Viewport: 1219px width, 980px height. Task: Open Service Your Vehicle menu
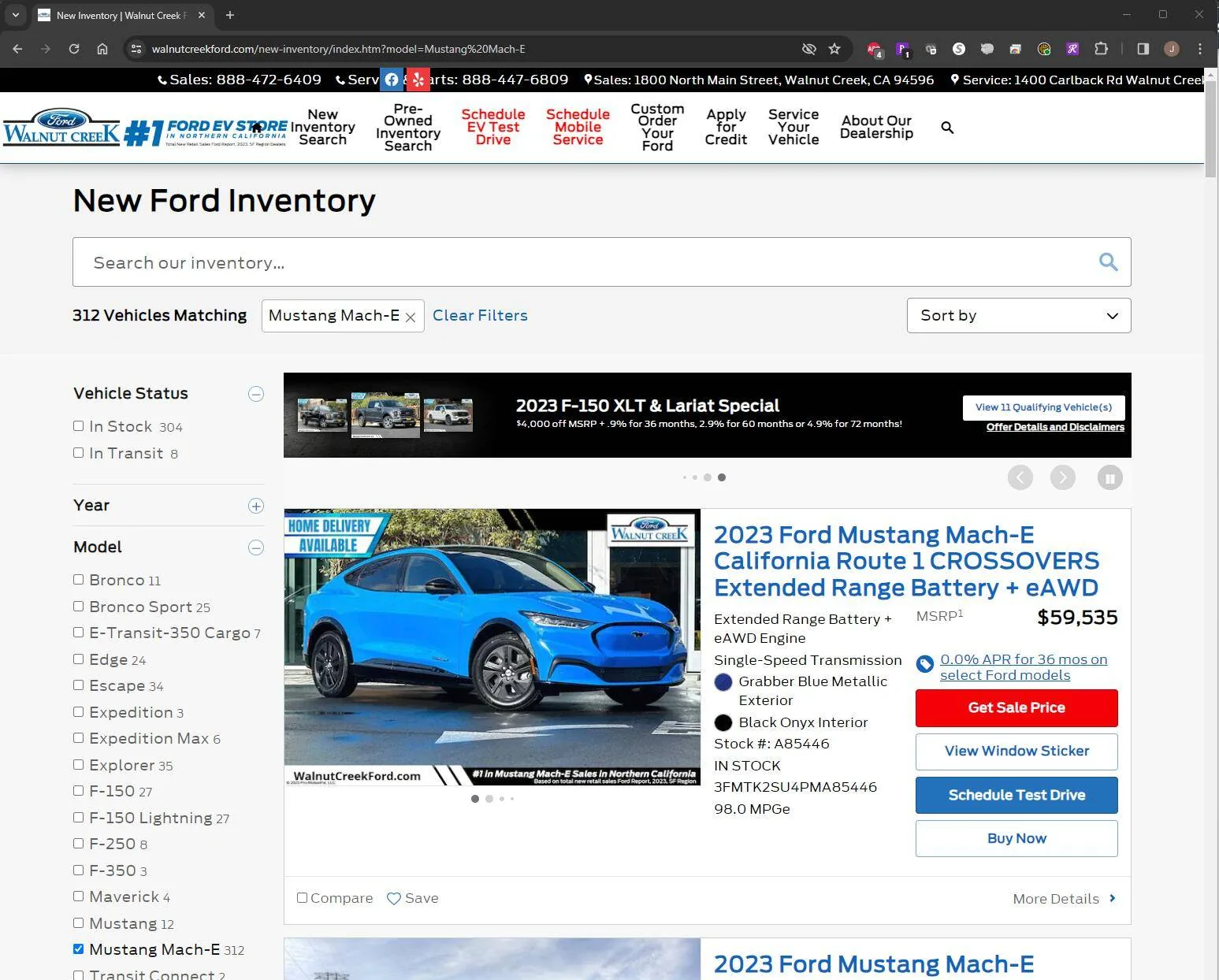(x=793, y=127)
